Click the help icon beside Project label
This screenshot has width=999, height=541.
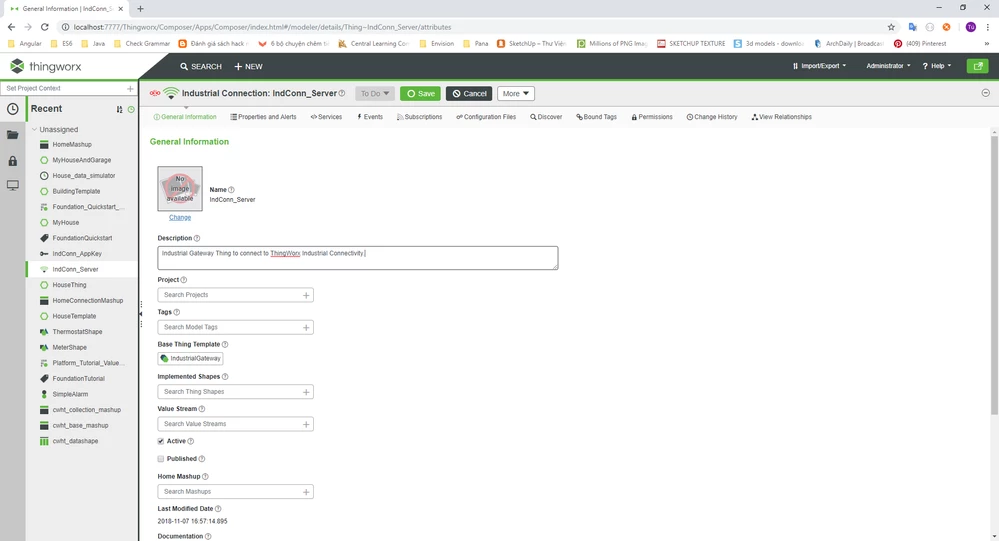pyautogui.click(x=183, y=280)
